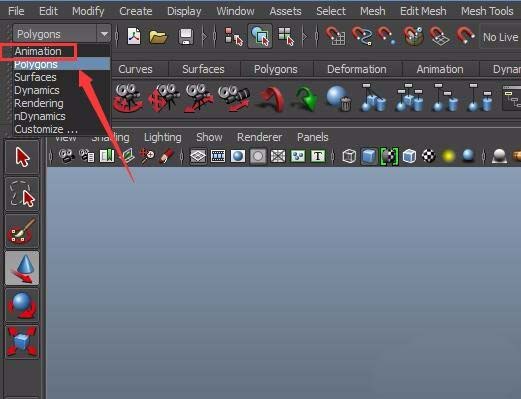Save the scene with floppy disk icon
The image size is (521, 399).
(x=186, y=37)
